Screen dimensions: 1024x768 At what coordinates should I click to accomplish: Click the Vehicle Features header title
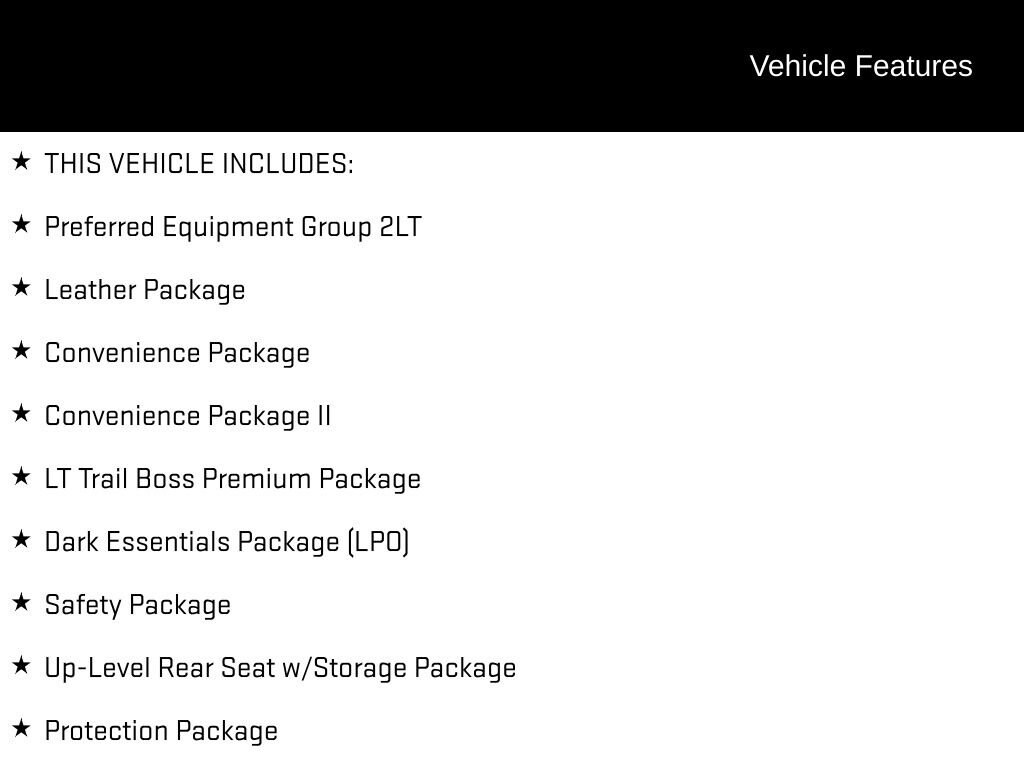(x=860, y=66)
